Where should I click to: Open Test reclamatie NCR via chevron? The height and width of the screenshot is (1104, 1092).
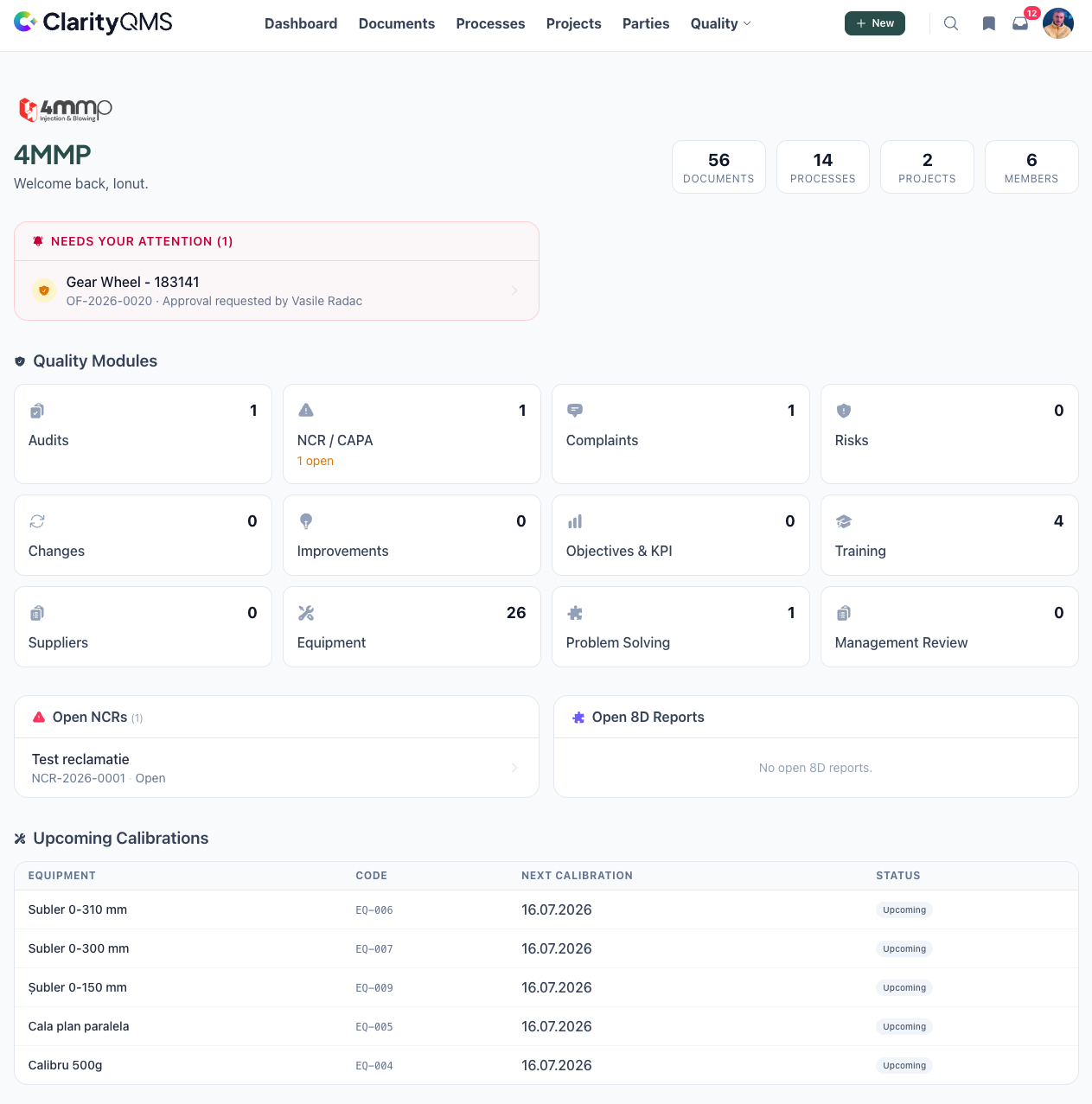(514, 768)
